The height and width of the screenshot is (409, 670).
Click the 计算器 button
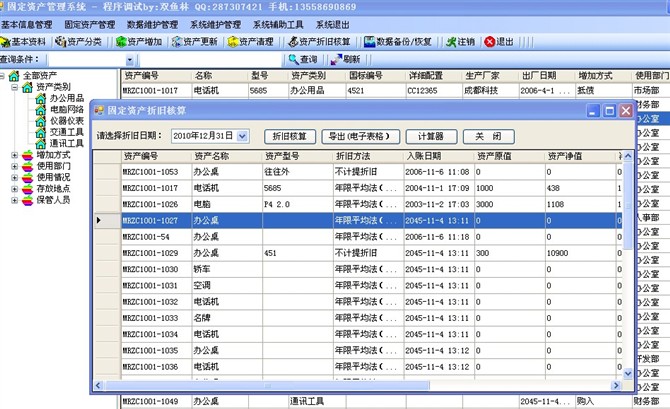click(431, 136)
